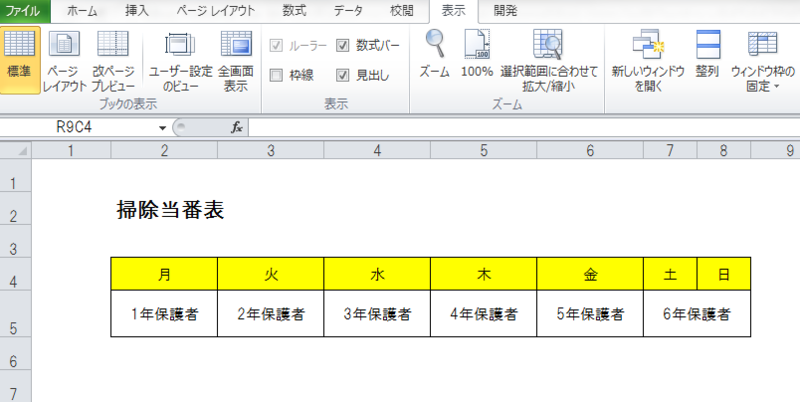Screen dimensions: 800x402
Task: Select the row 5 header
Action: 15,314
